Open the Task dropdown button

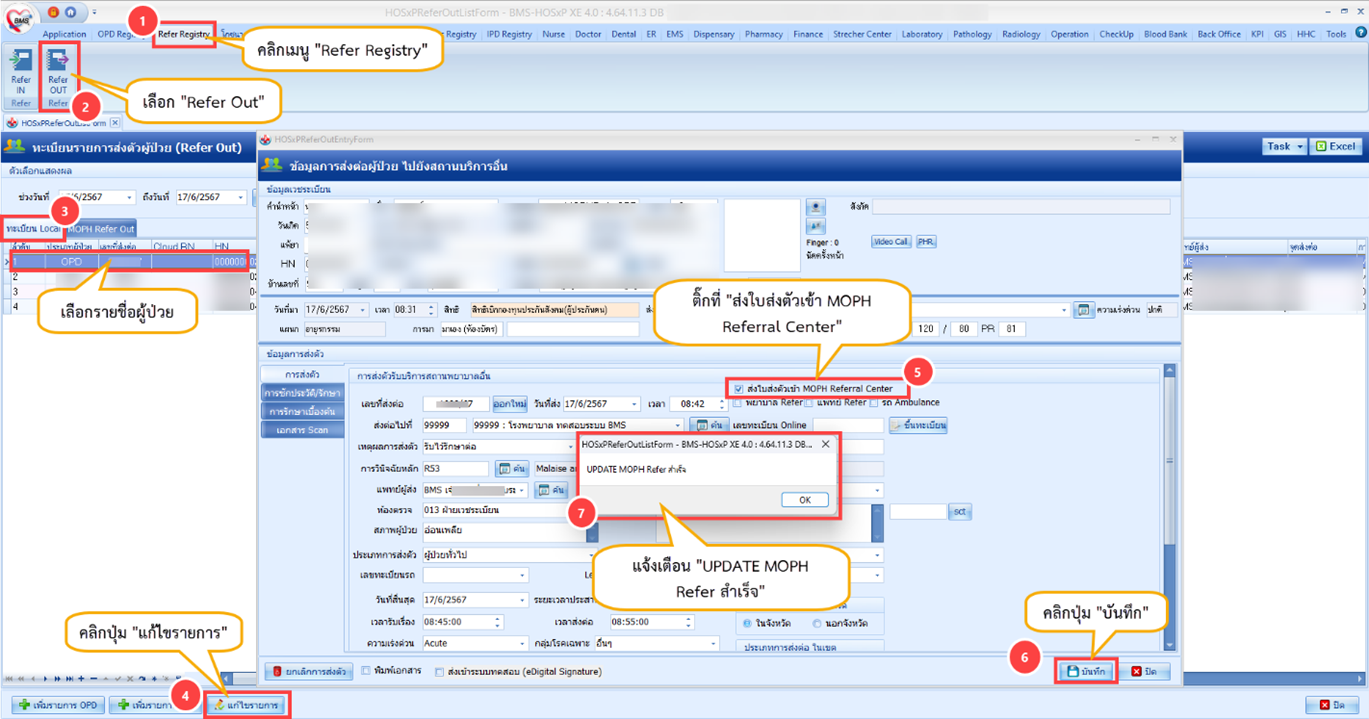(x=1285, y=146)
